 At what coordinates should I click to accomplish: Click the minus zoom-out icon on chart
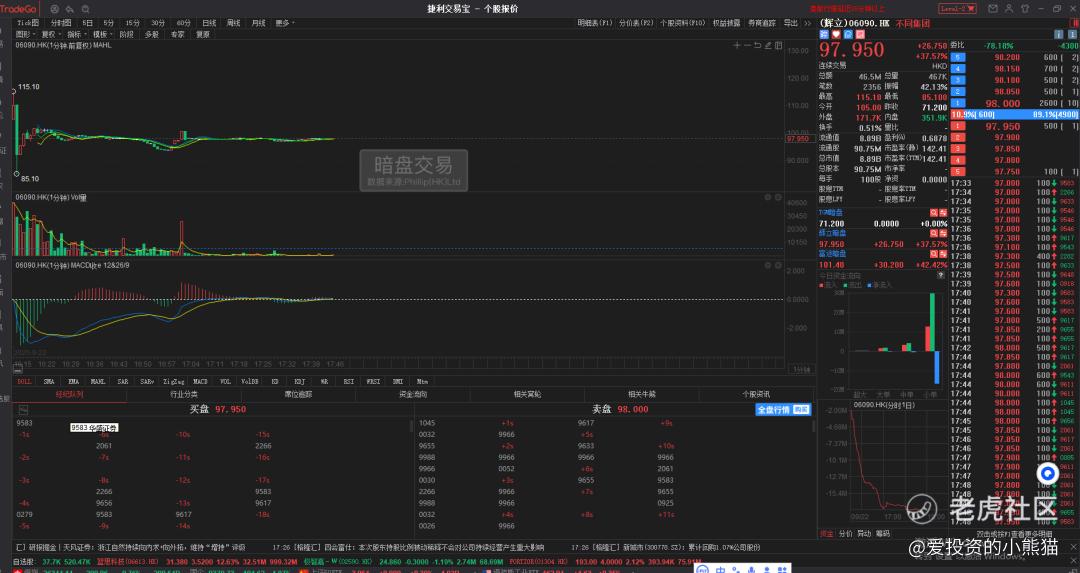(747, 45)
